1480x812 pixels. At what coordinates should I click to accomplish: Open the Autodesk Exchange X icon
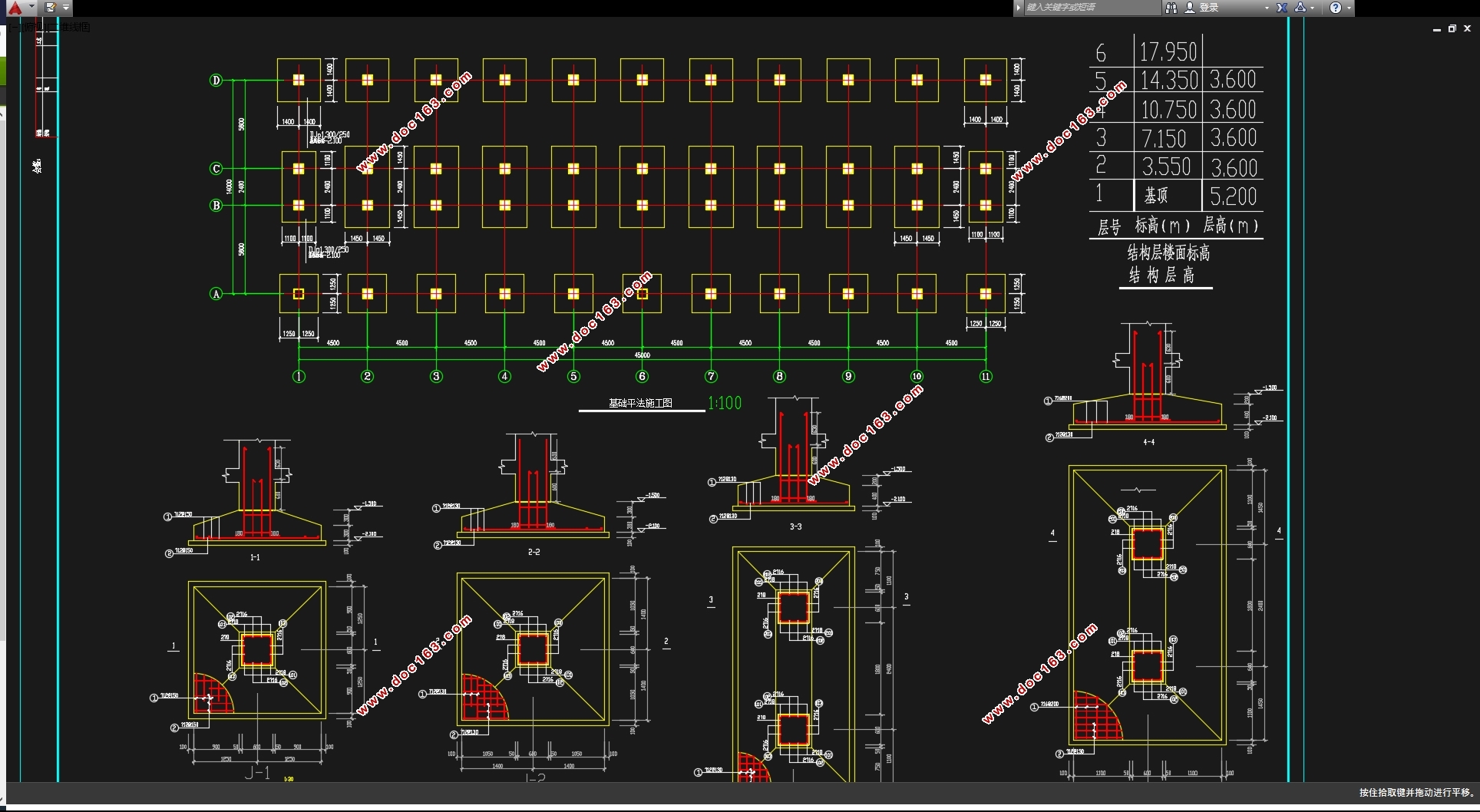tap(1282, 8)
